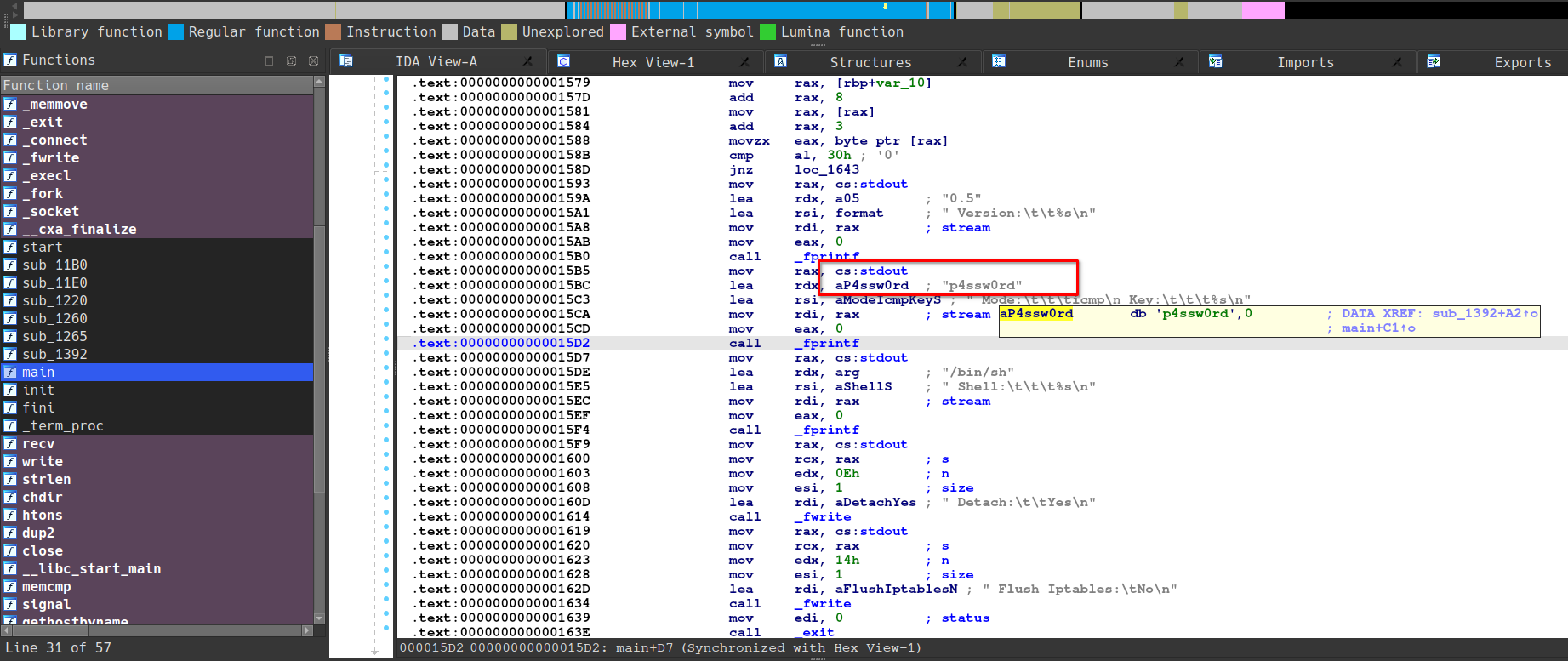Click the main+C1 cross-reference
The width and height of the screenshot is (1568, 661).
pyautogui.click(x=1375, y=328)
